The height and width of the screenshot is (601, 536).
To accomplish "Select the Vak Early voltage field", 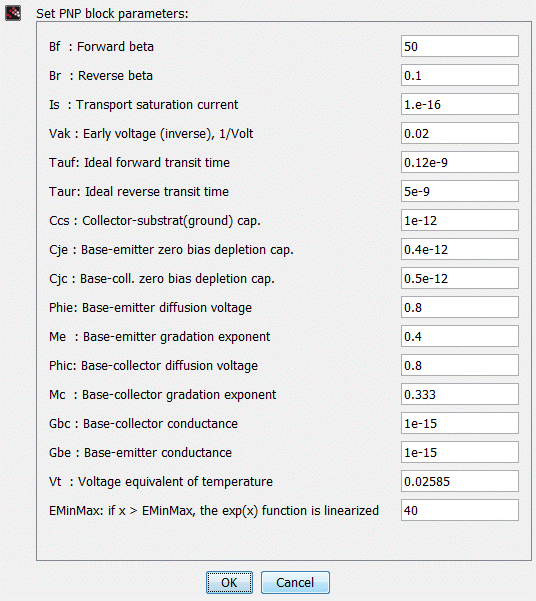I will tap(460, 133).
